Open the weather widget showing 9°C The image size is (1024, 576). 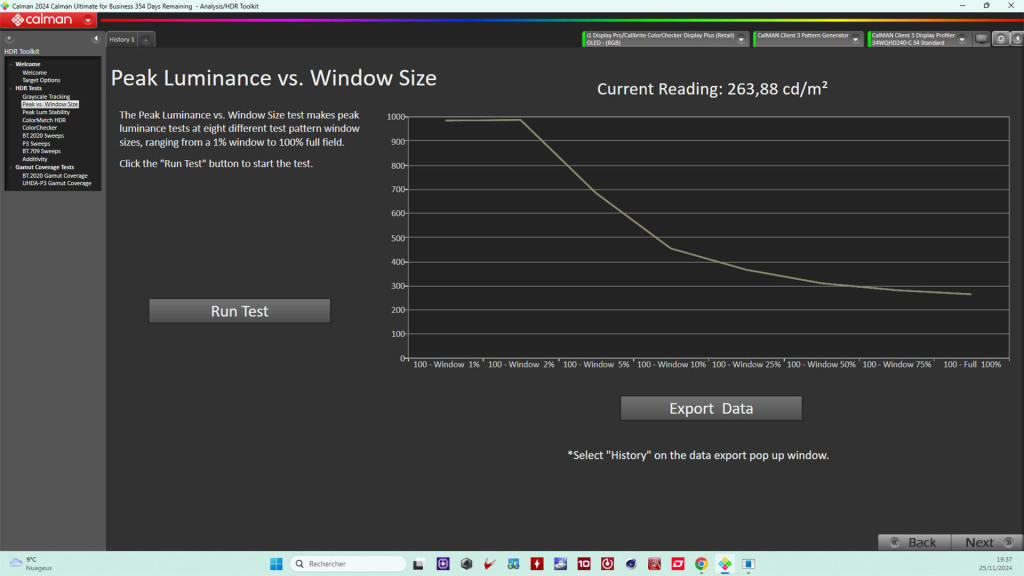pyautogui.click(x=31, y=564)
